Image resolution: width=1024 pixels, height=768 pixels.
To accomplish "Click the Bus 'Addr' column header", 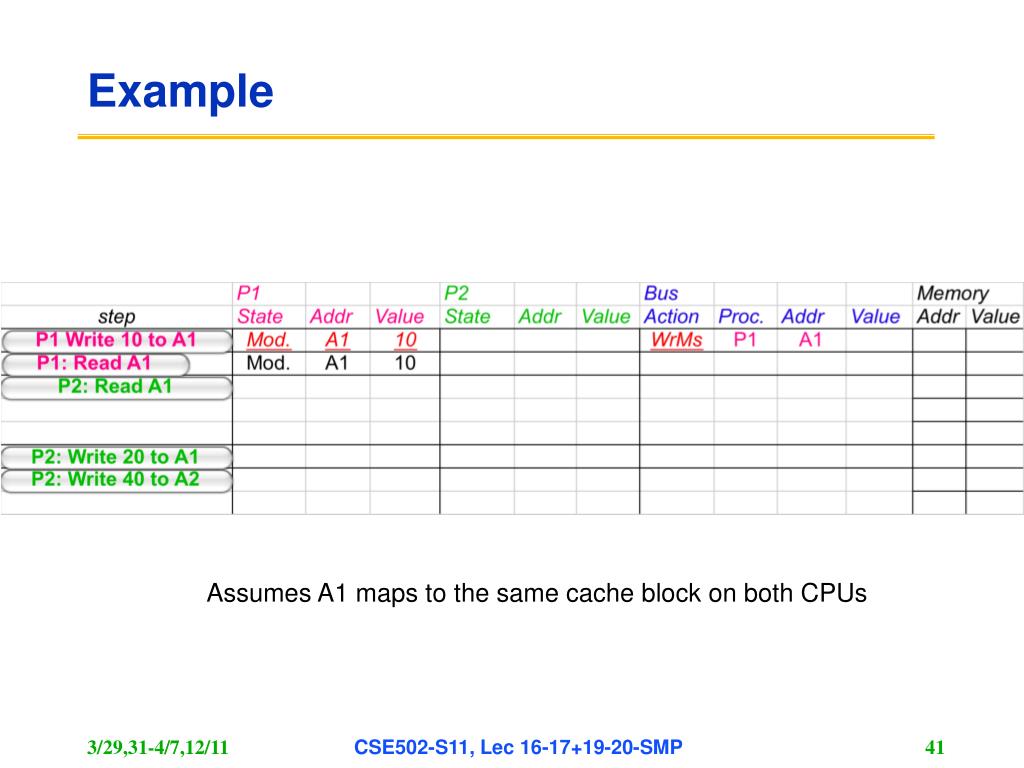I will pyautogui.click(x=803, y=317).
